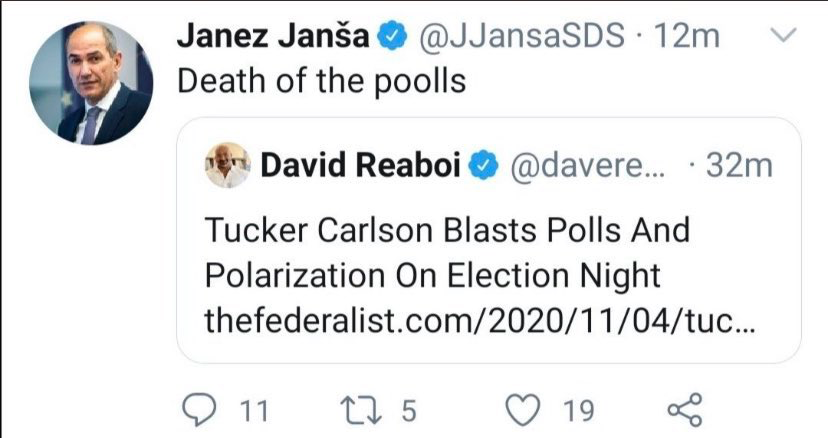Like the tweet with the heart icon

[x=523, y=411]
